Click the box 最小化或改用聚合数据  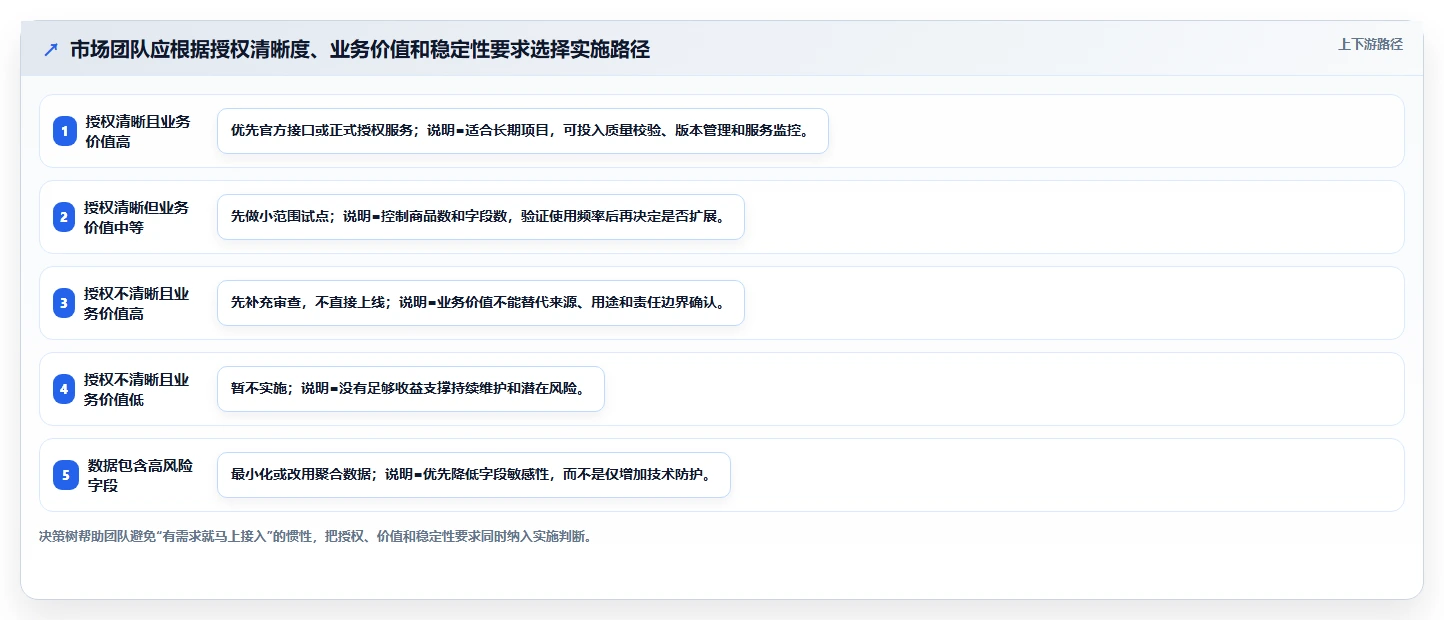coord(474,475)
